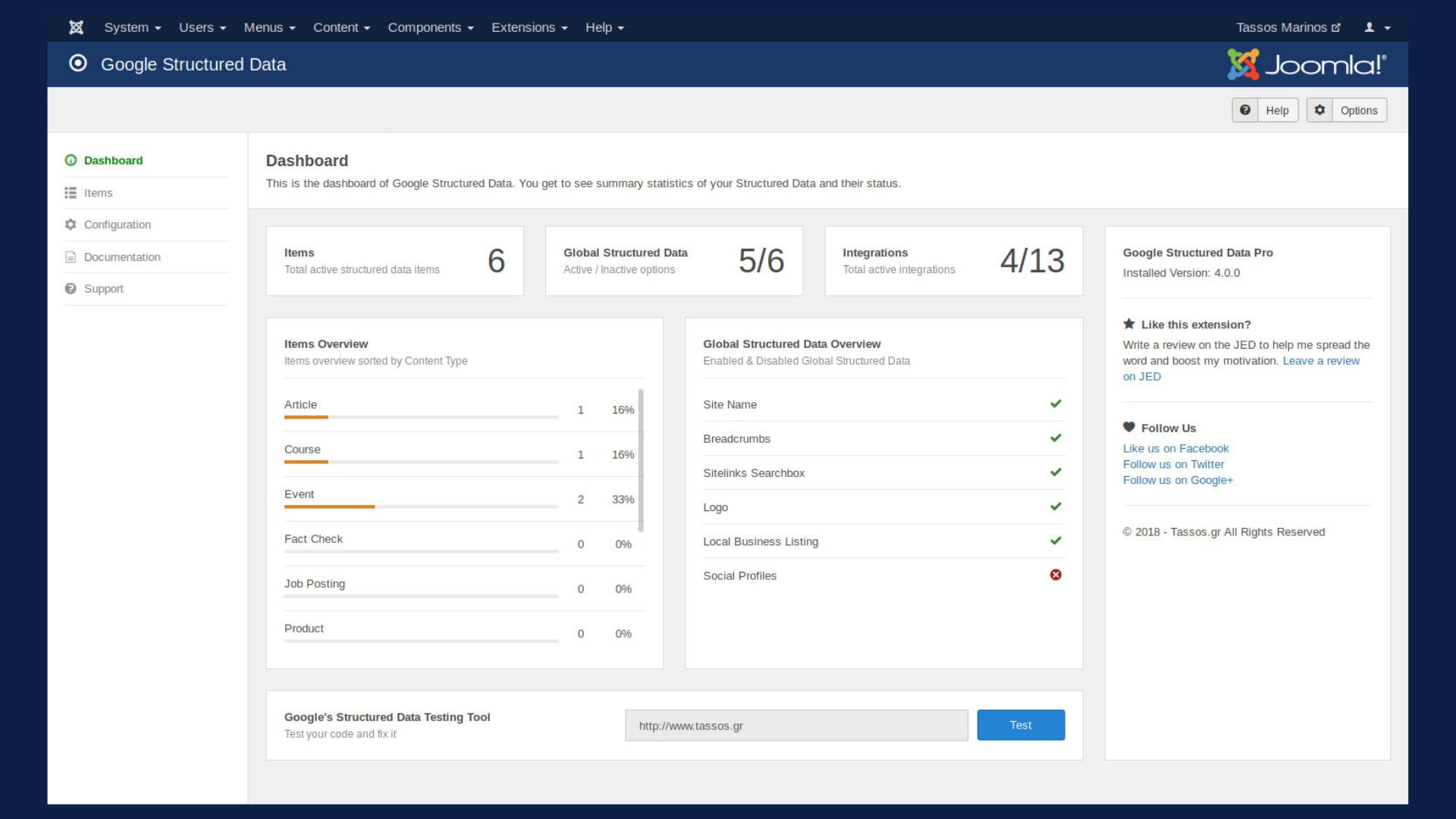Toggle the Social Profiles red X status
The width and height of the screenshot is (1456, 819).
pos(1055,575)
